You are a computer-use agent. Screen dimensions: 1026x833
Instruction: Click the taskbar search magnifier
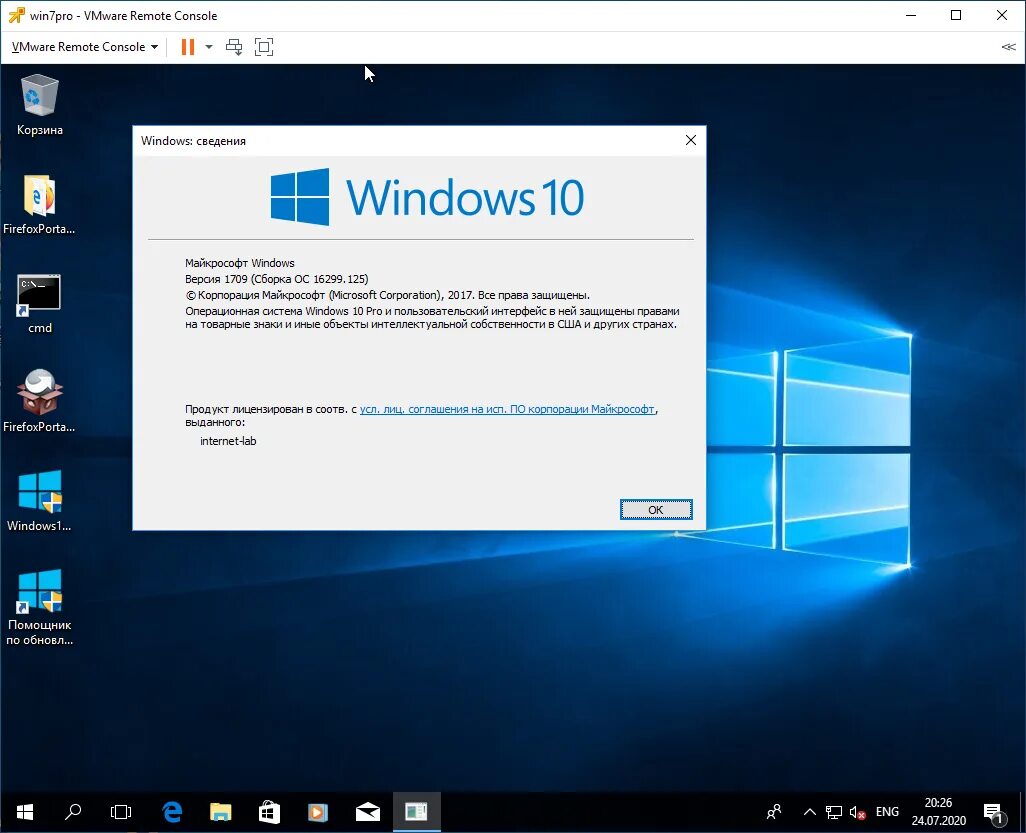click(x=73, y=812)
